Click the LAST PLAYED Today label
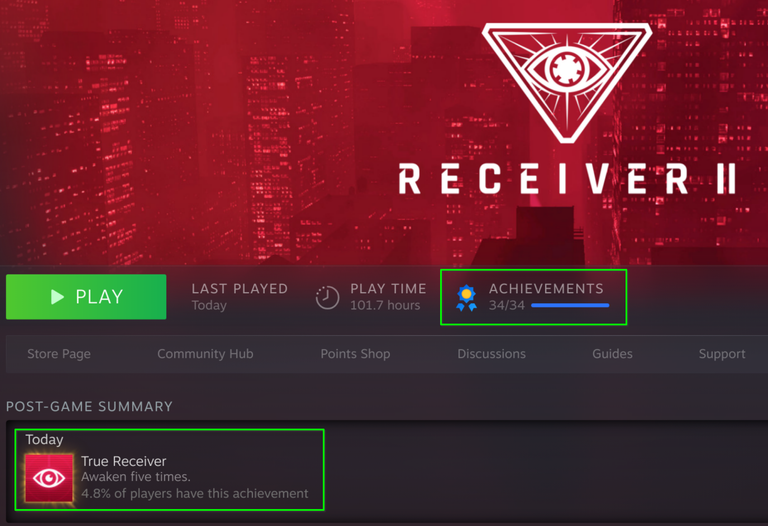This screenshot has height=526, width=768. tap(240, 297)
